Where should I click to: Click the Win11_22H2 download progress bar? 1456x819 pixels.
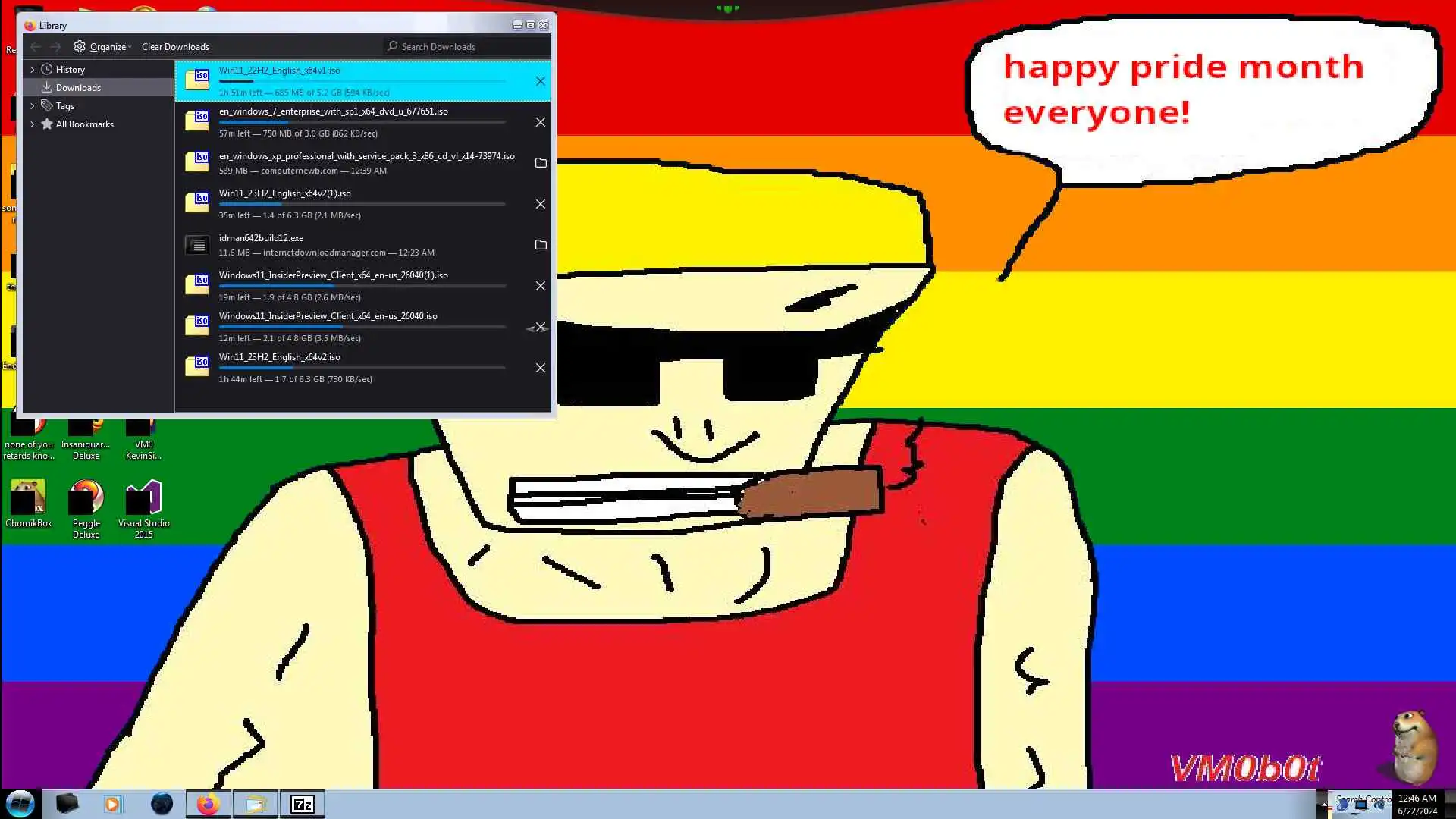[362, 81]
